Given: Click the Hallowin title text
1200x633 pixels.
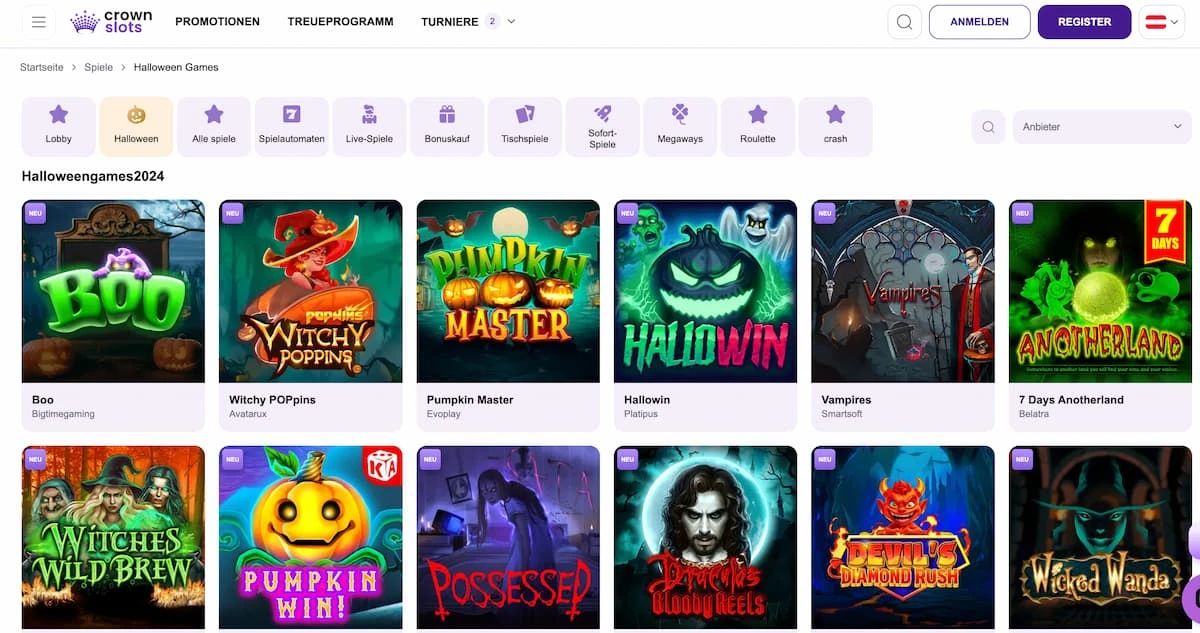Looking at the screenshot, I should [x=647, y=399].
